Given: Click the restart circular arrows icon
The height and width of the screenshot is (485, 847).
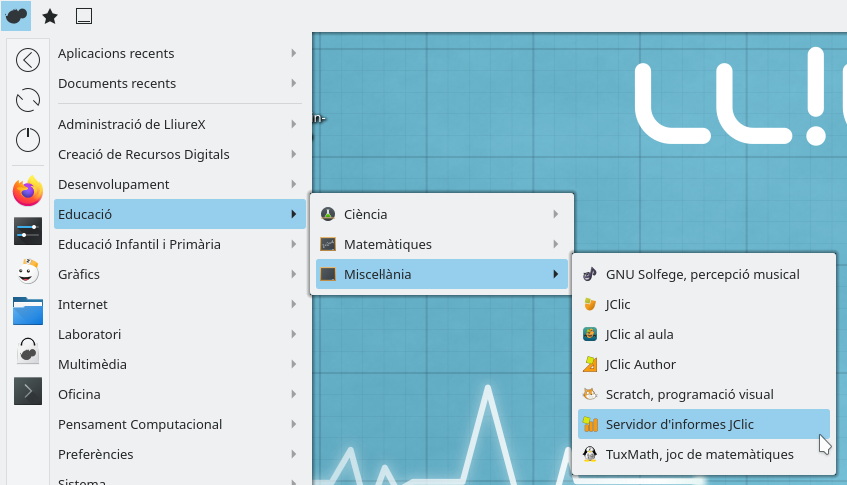Looking at the screenshot, I should [28, 99].
